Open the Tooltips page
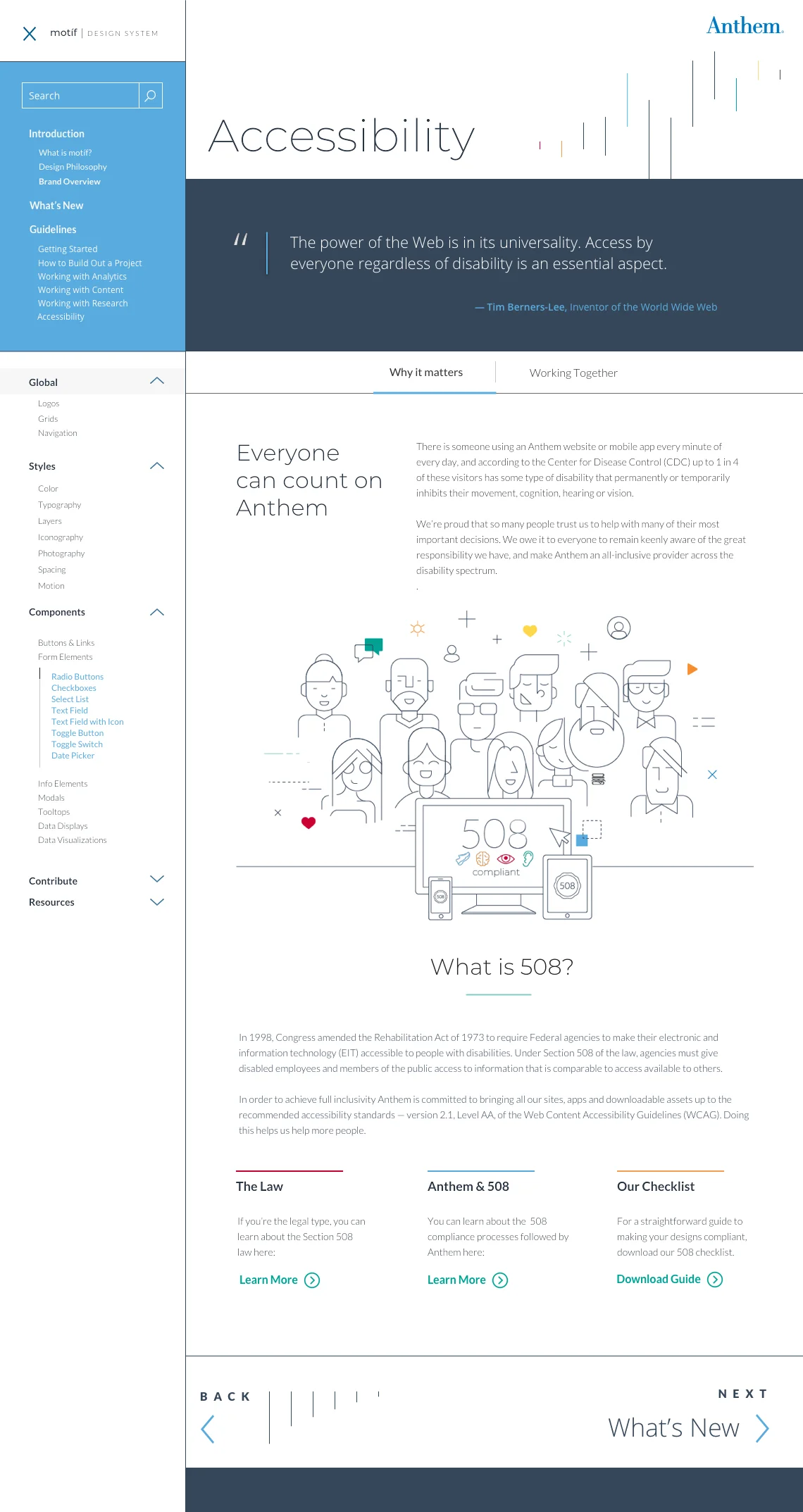 [54, 812]
